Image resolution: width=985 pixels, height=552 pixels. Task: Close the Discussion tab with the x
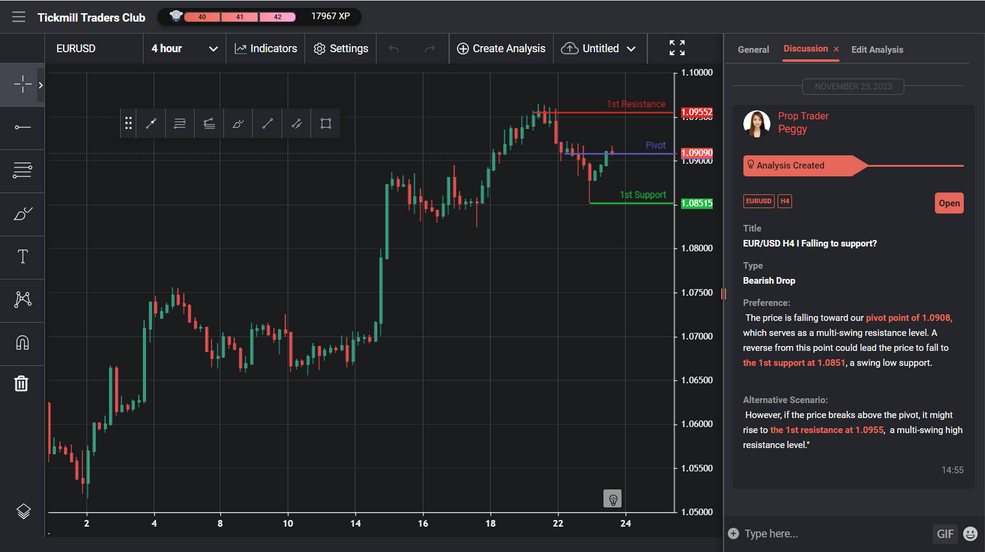click(836, 49)
